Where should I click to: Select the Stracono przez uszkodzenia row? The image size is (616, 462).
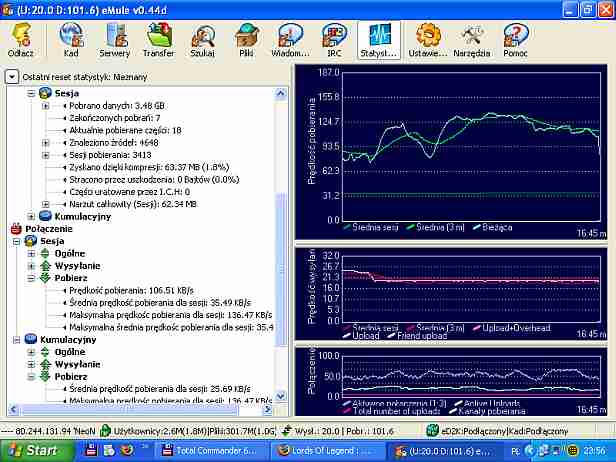point(154,180)
